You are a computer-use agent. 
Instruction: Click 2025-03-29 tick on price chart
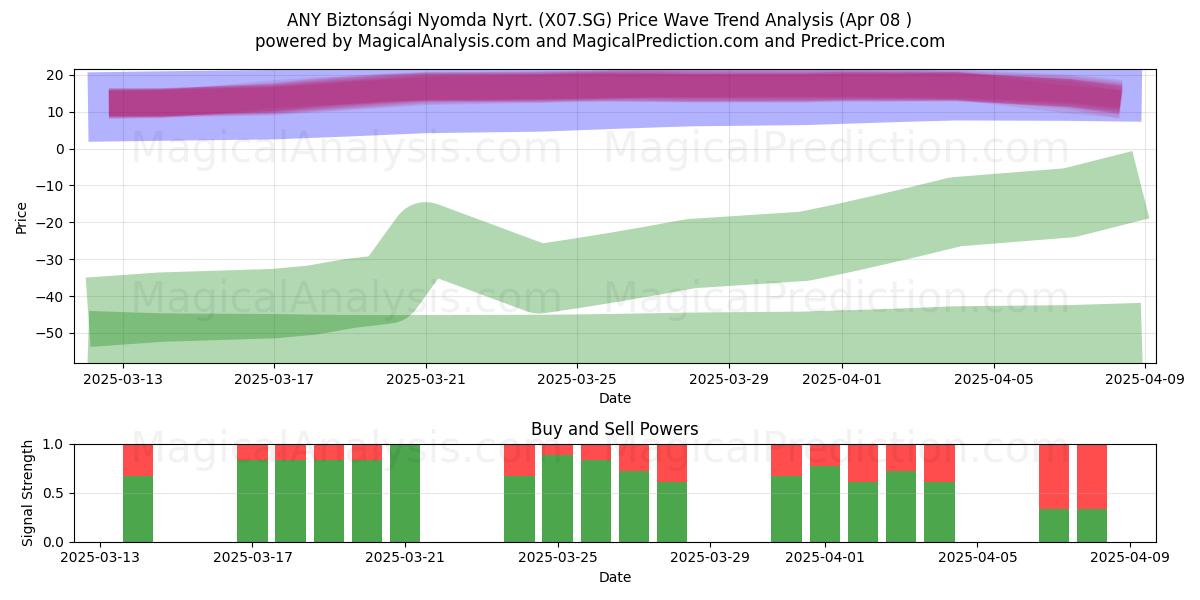729,379
